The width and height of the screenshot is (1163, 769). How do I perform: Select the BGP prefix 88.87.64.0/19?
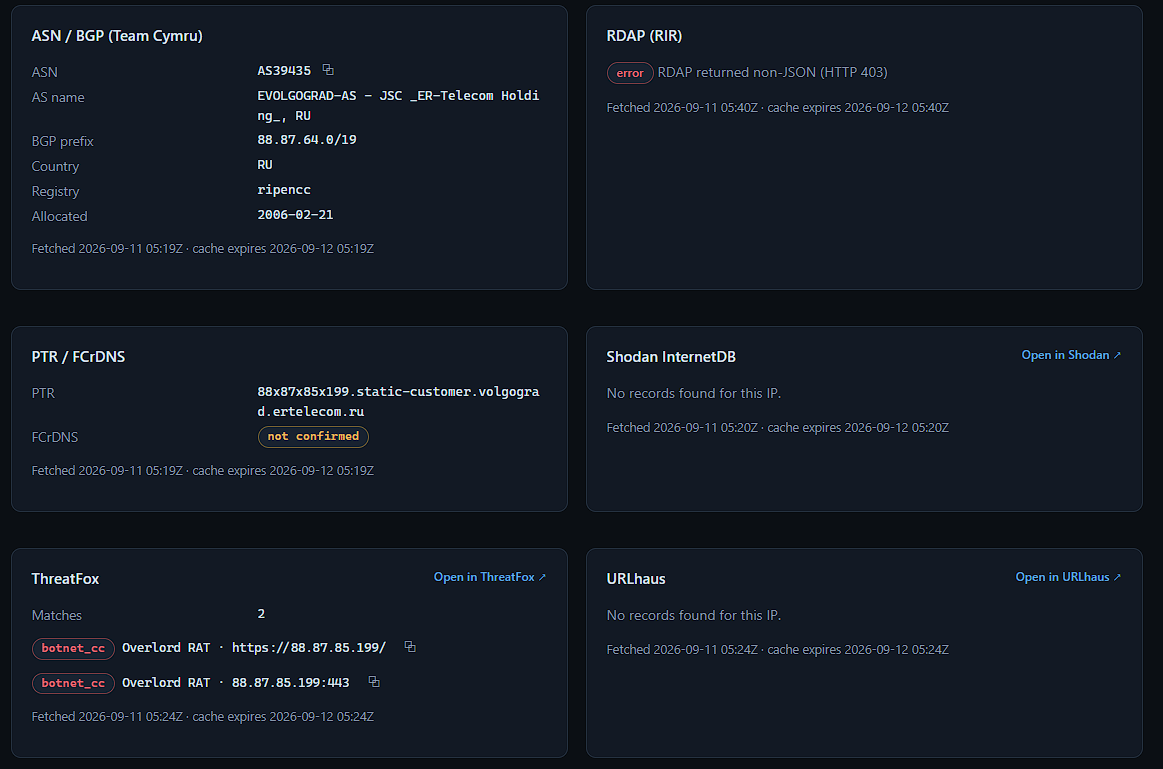tap(307, 139)
